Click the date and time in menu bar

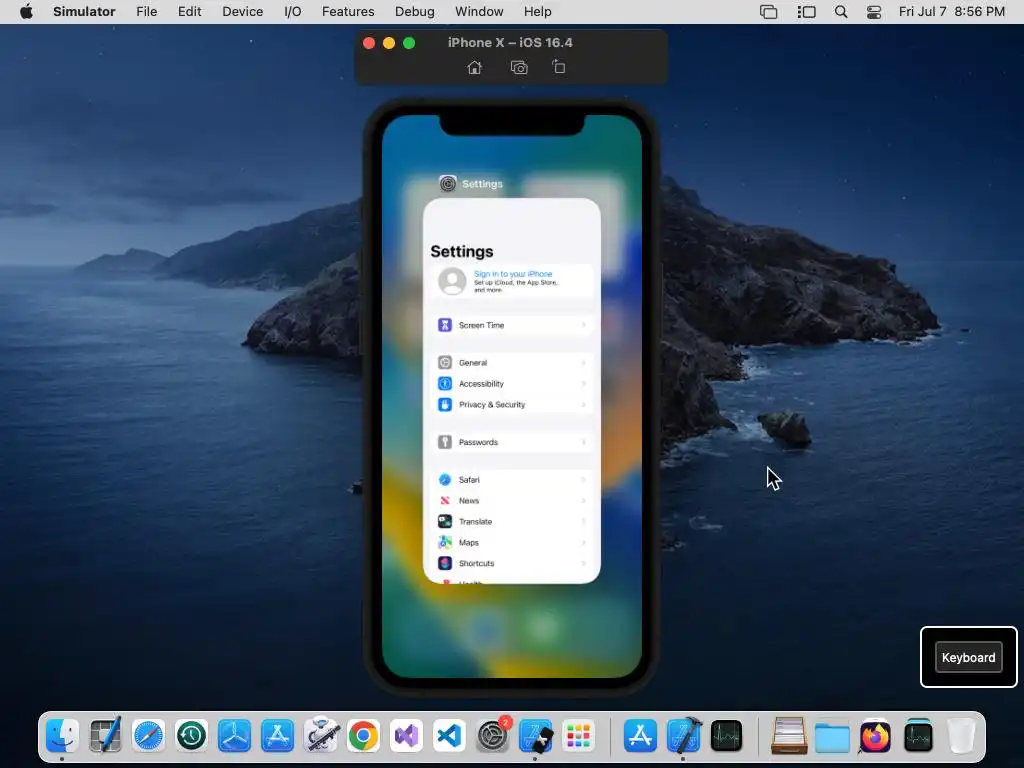coord(952,12)
